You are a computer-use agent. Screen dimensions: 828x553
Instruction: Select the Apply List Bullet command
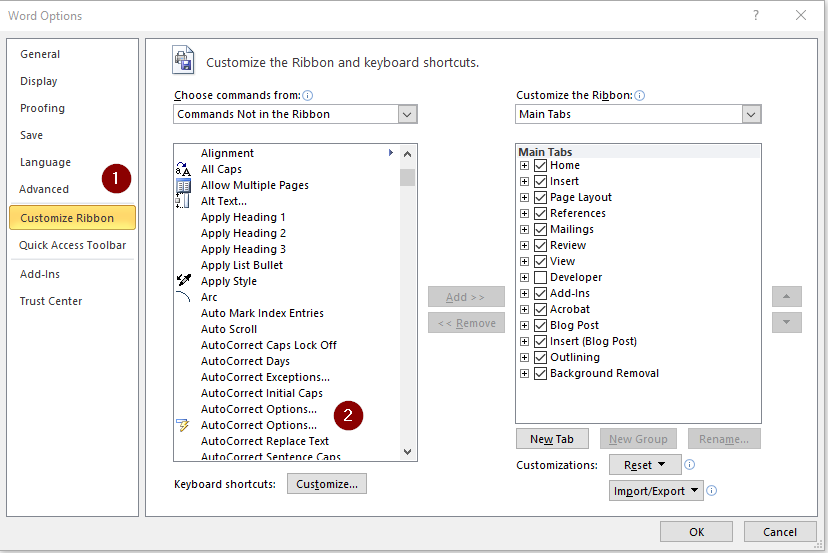(241, 265)
